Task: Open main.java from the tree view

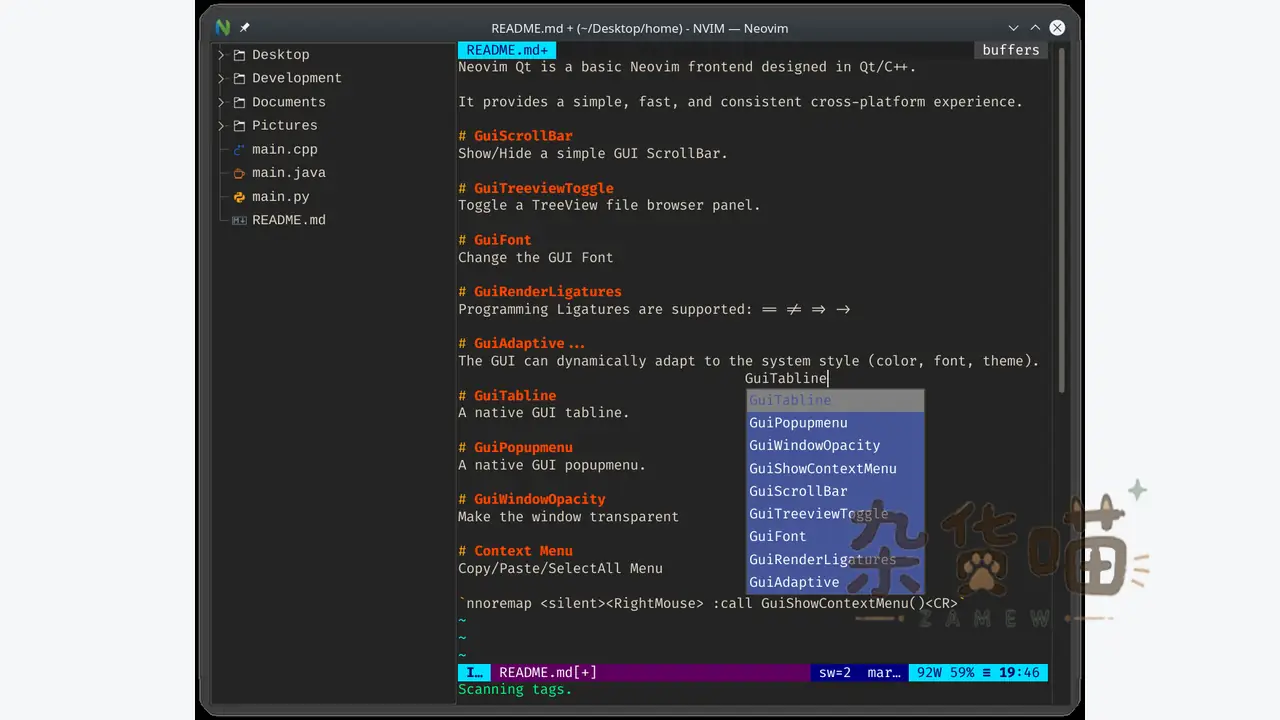Action: [289, 173]
